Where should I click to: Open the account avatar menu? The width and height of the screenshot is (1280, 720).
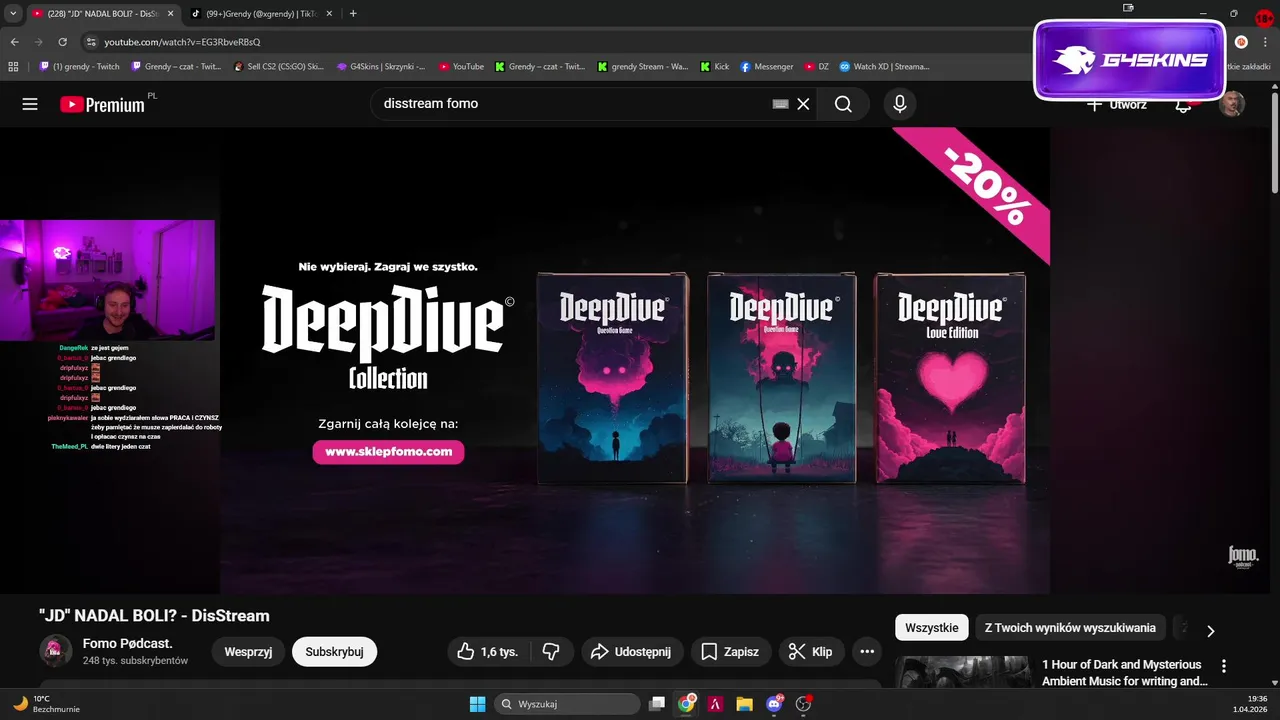1233,104
